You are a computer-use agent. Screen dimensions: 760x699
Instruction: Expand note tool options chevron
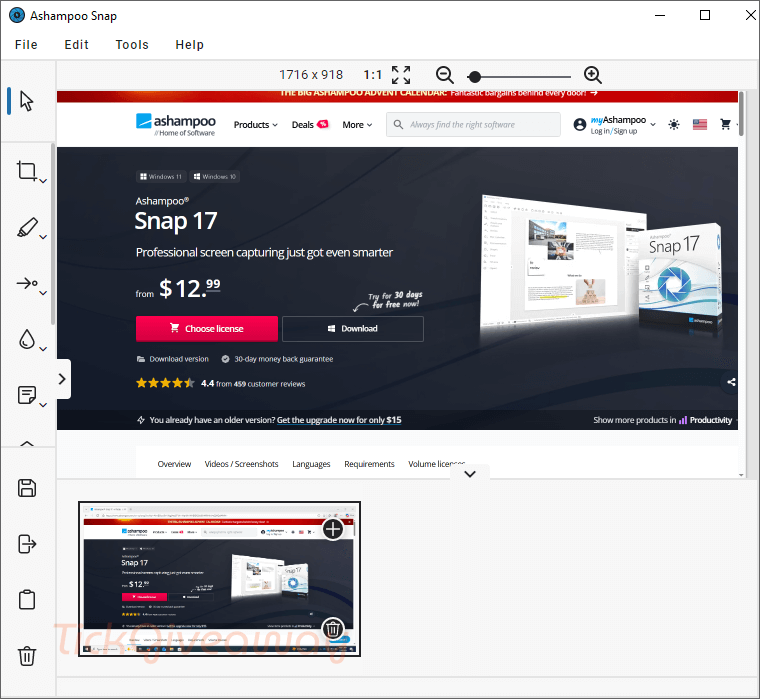(43, 405)
